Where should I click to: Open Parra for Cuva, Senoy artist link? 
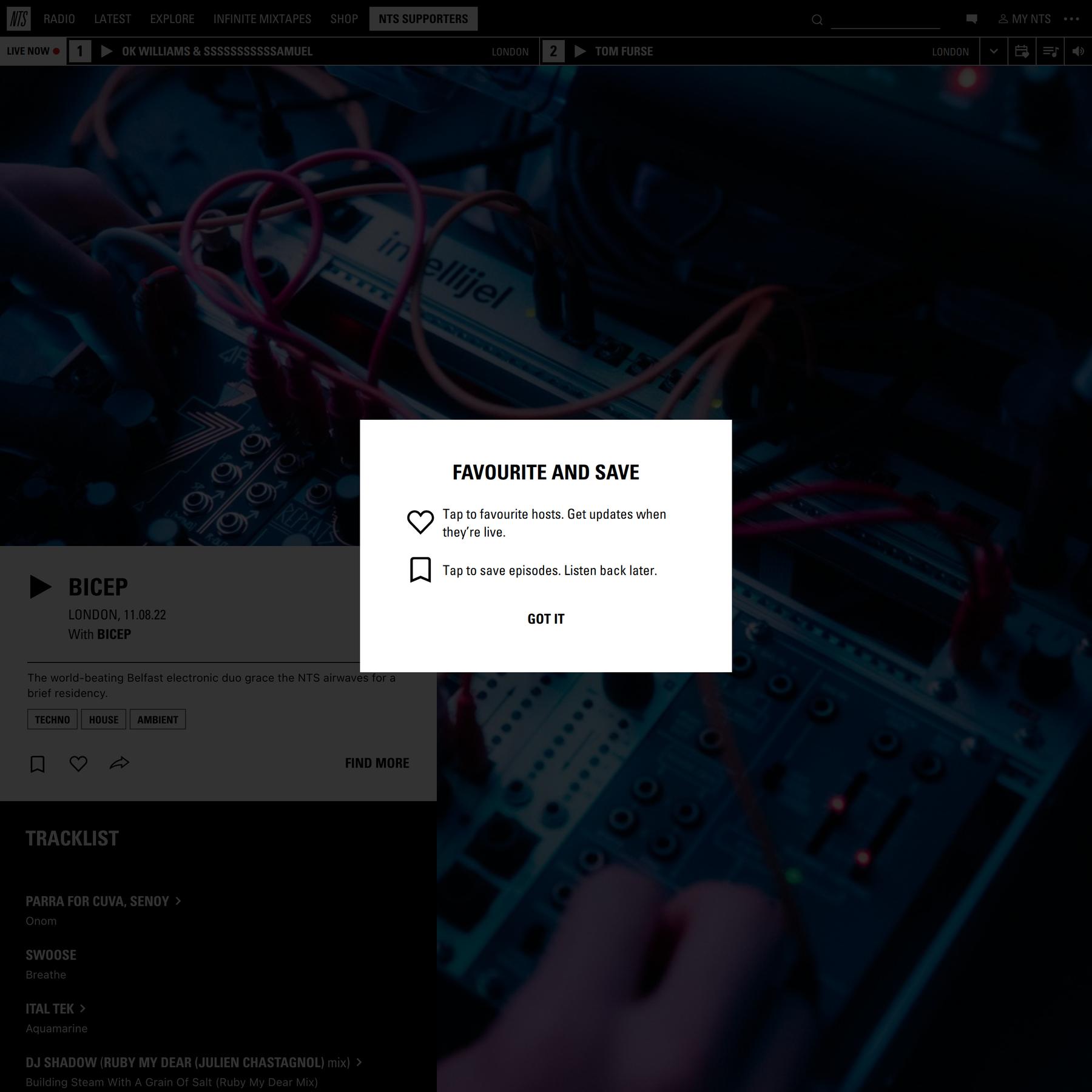[104, 901]
